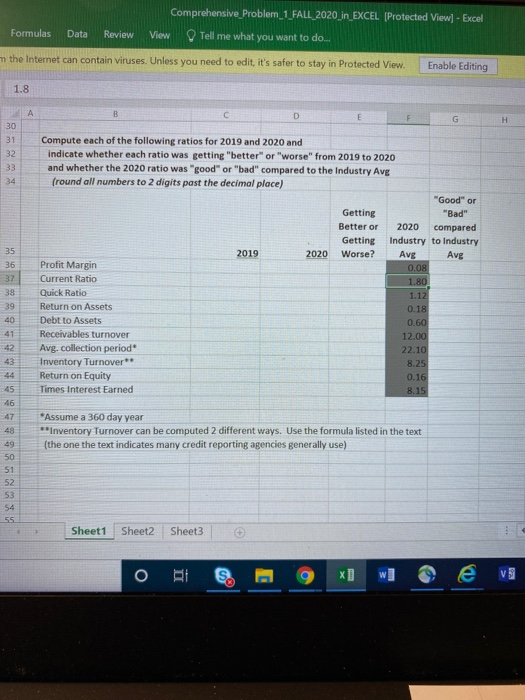Image resolution: width=525 pixels, height=700 pixels.
Task: Select row 37 header
Action: tap(10, 279)
